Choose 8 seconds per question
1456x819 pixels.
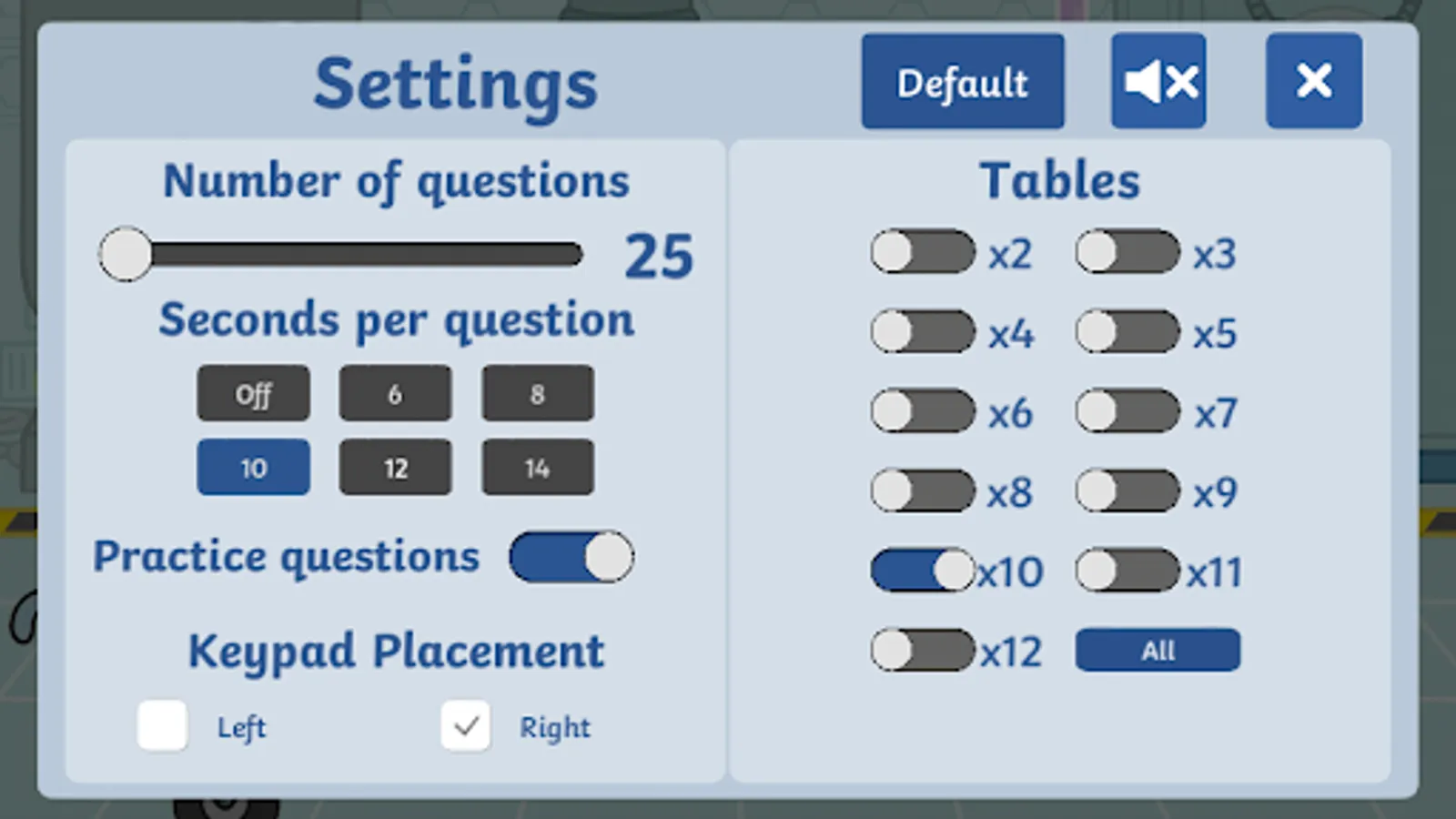[x=537, y=394]
